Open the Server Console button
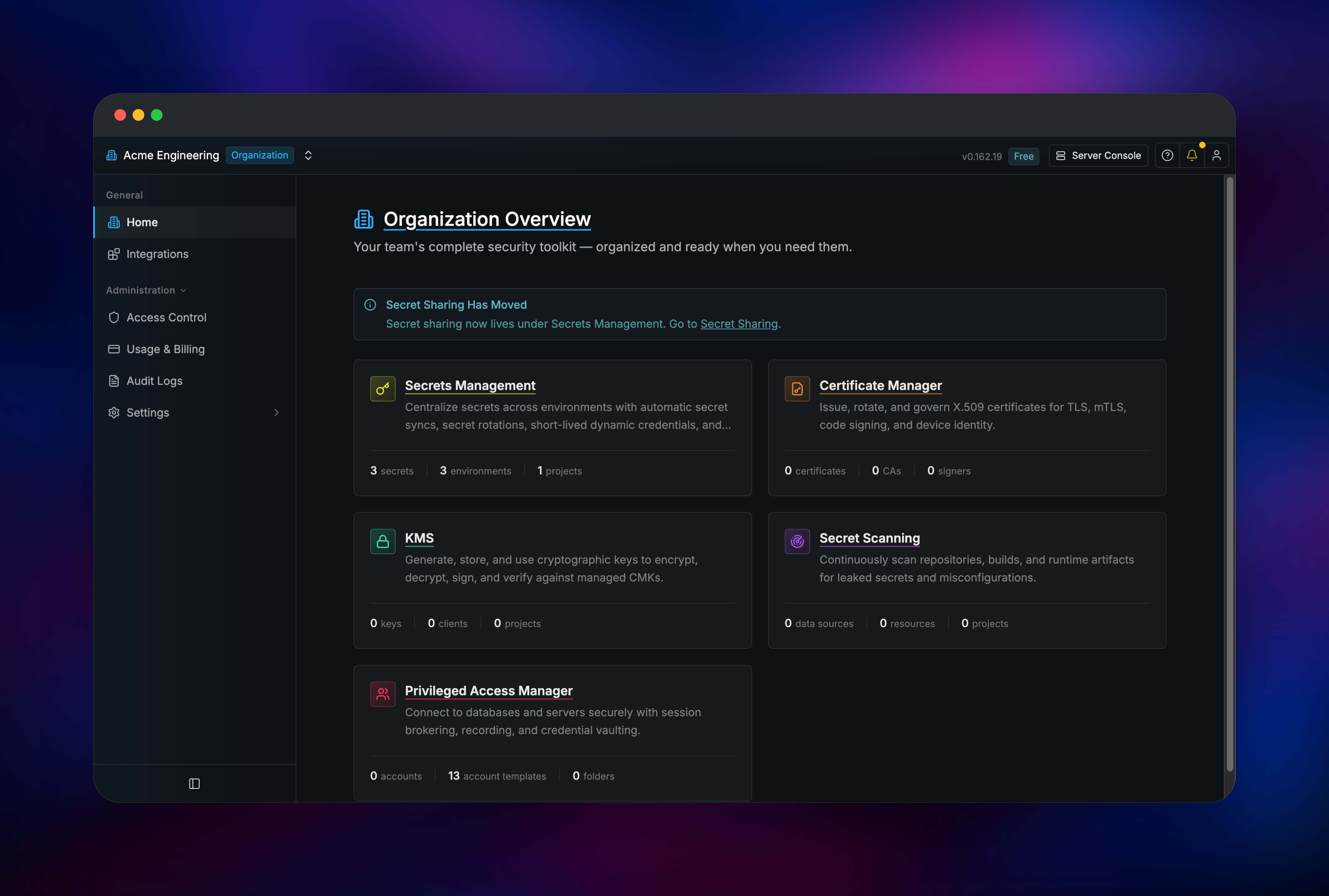Image resolution: width=1329 pixels, height=896 pixels. [1098, 155]
